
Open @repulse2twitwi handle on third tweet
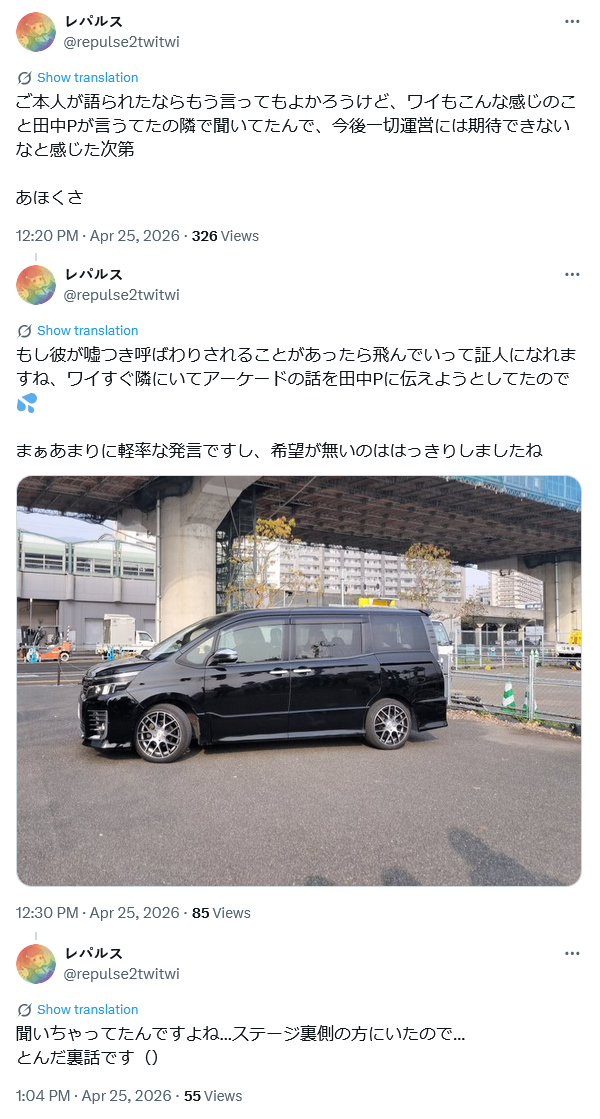point(122,974)
